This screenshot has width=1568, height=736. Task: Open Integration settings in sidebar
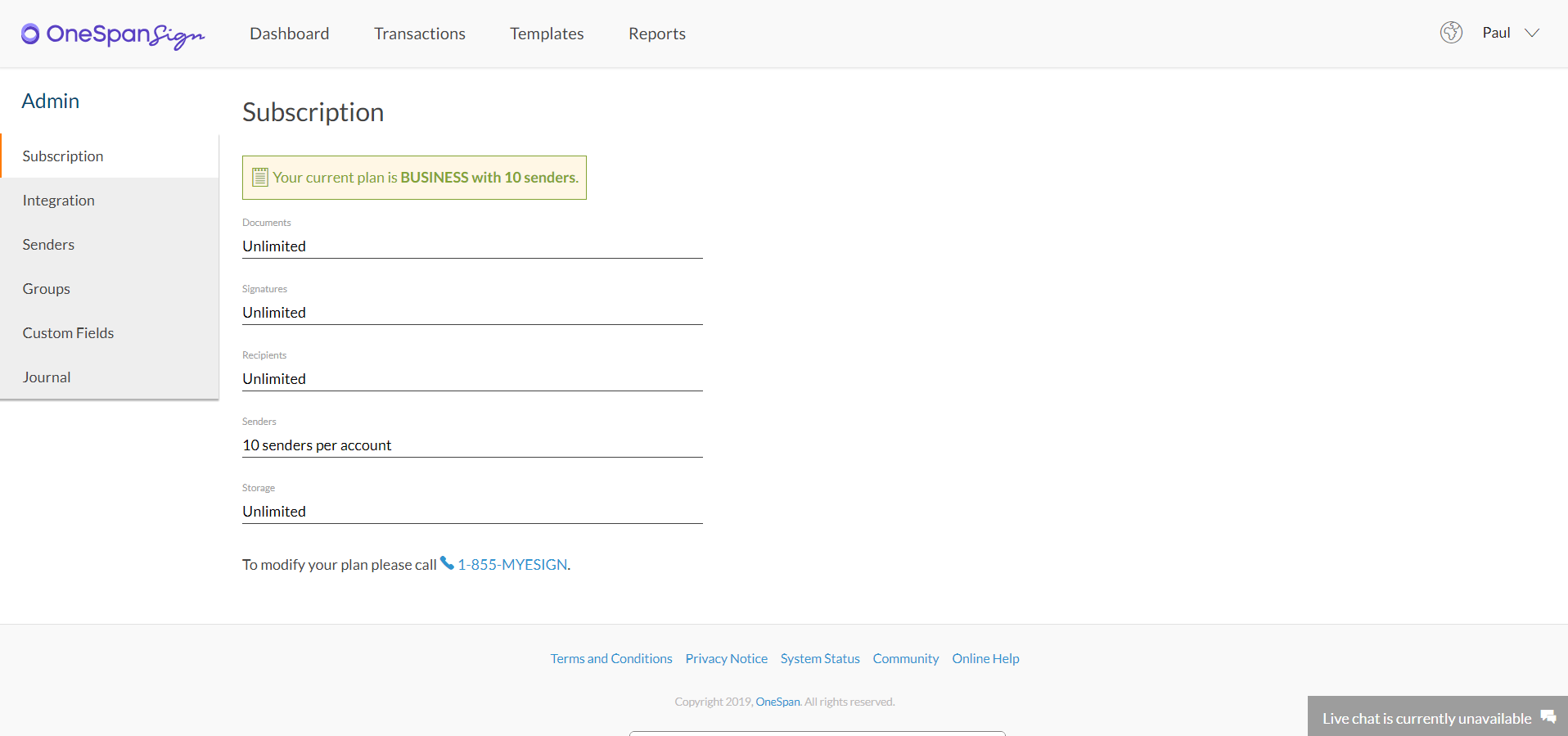[x=59, y=201]
